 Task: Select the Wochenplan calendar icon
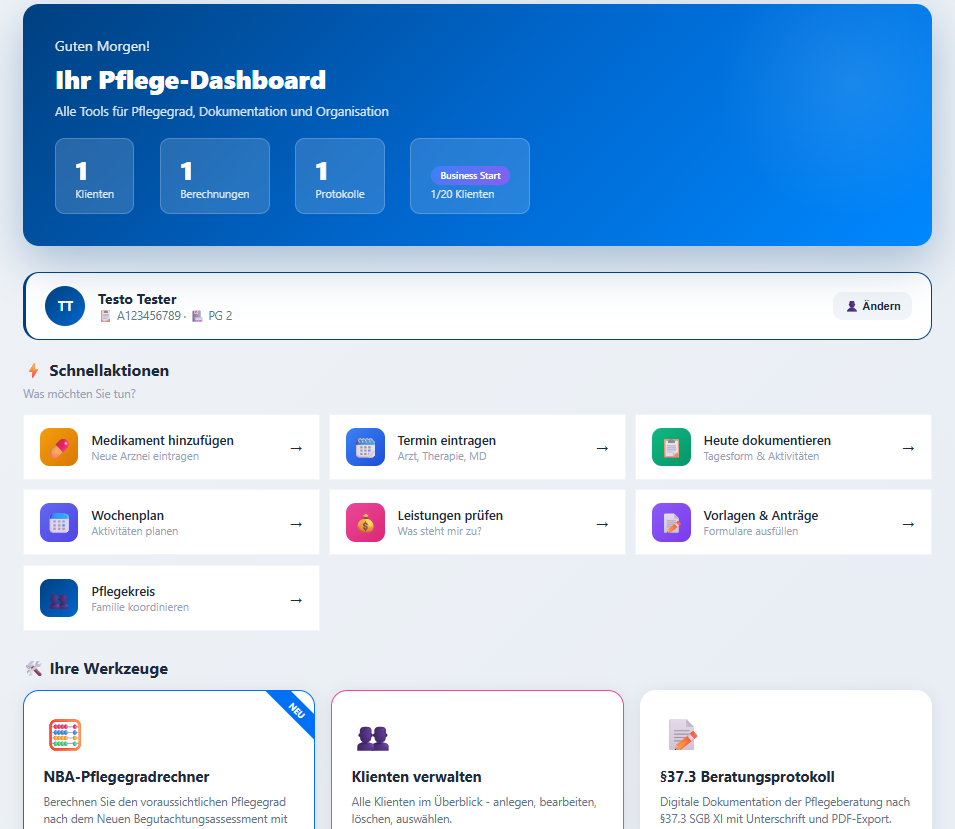tap(59, 522)
